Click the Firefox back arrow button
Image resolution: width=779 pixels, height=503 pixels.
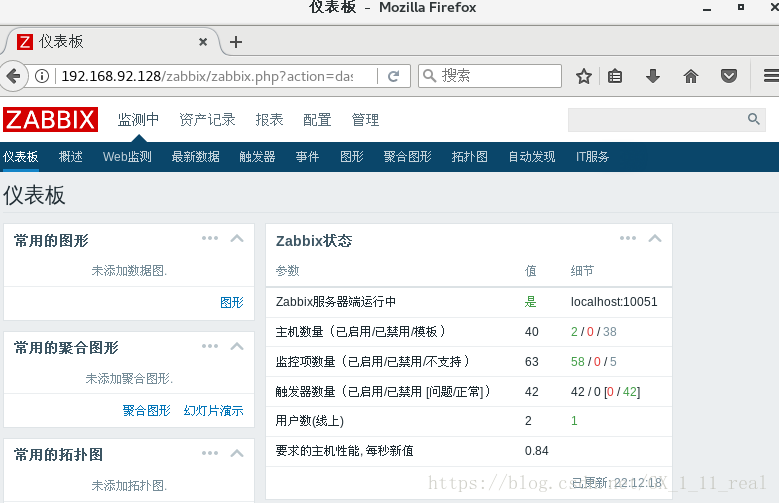pos(13,76)
